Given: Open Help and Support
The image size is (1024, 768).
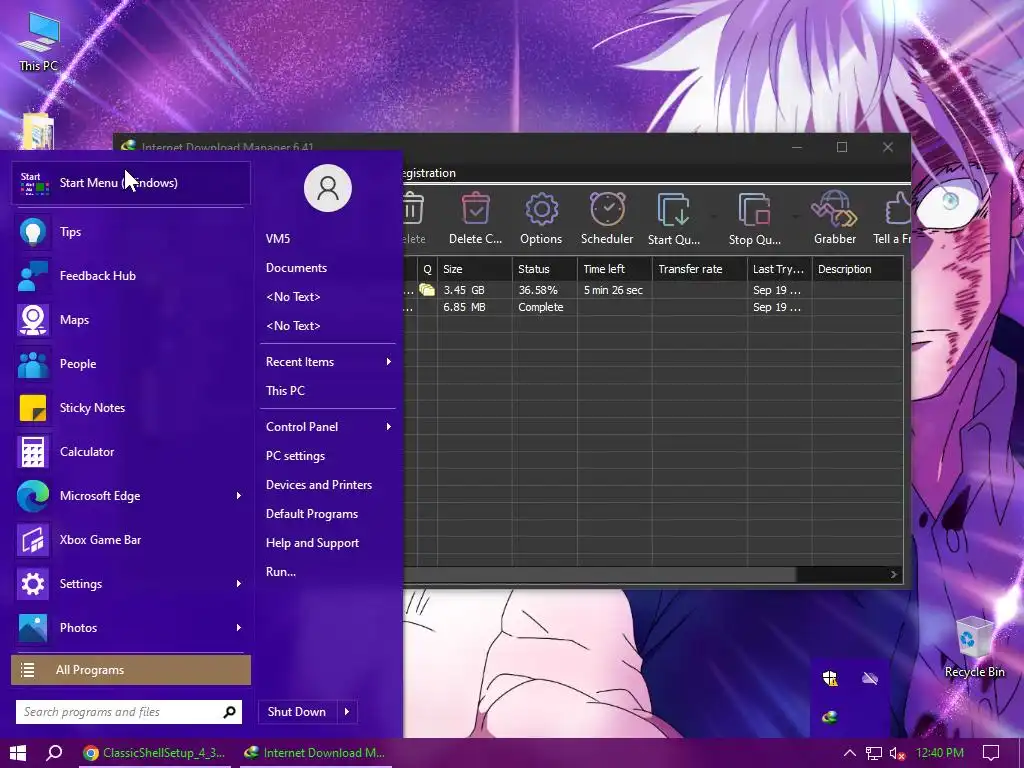Looking at the screenshot, I should (328, 543).
